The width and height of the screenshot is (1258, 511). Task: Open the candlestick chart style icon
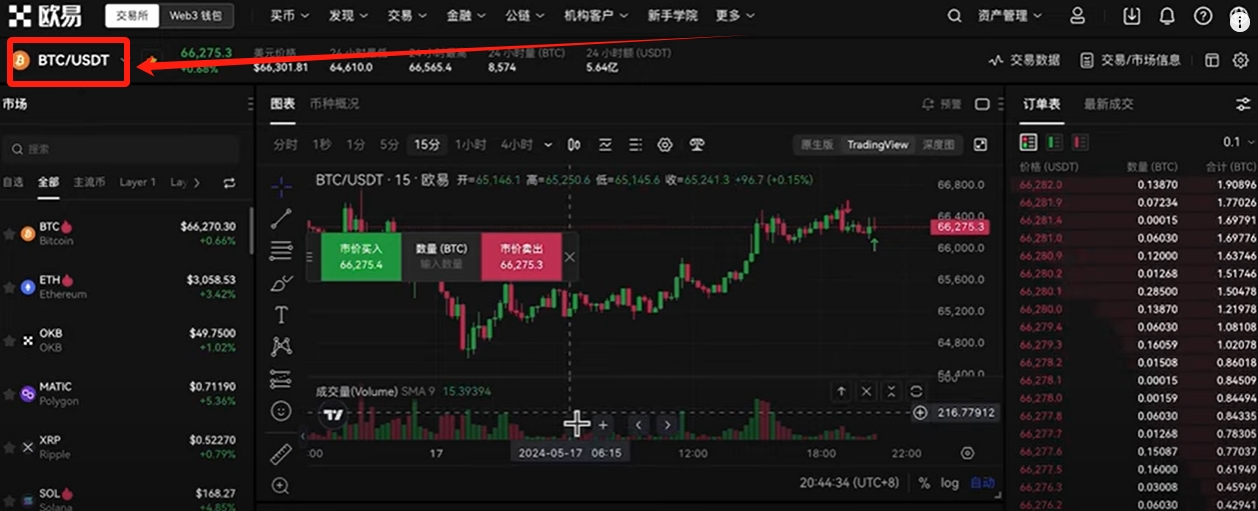(574, 144)
